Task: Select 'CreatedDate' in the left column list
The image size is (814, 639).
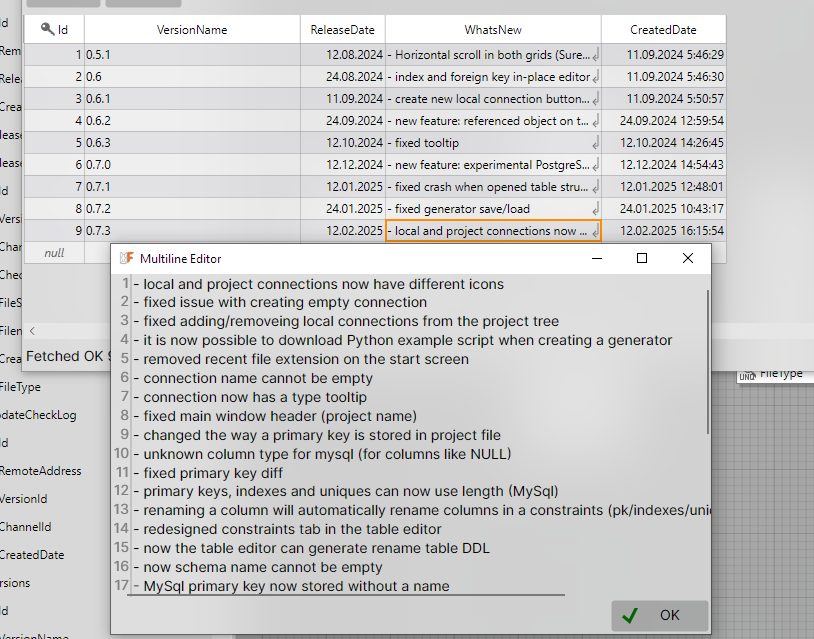Action: click(32, 555)
